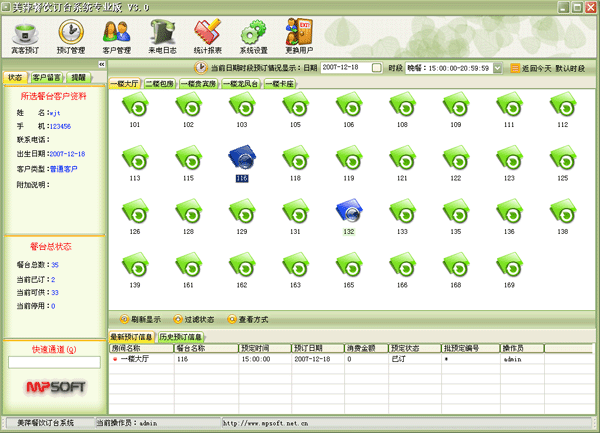Collapse the left sidebar panel arrow
This screenshot has height=433, width=600.
tap(101, 65)
